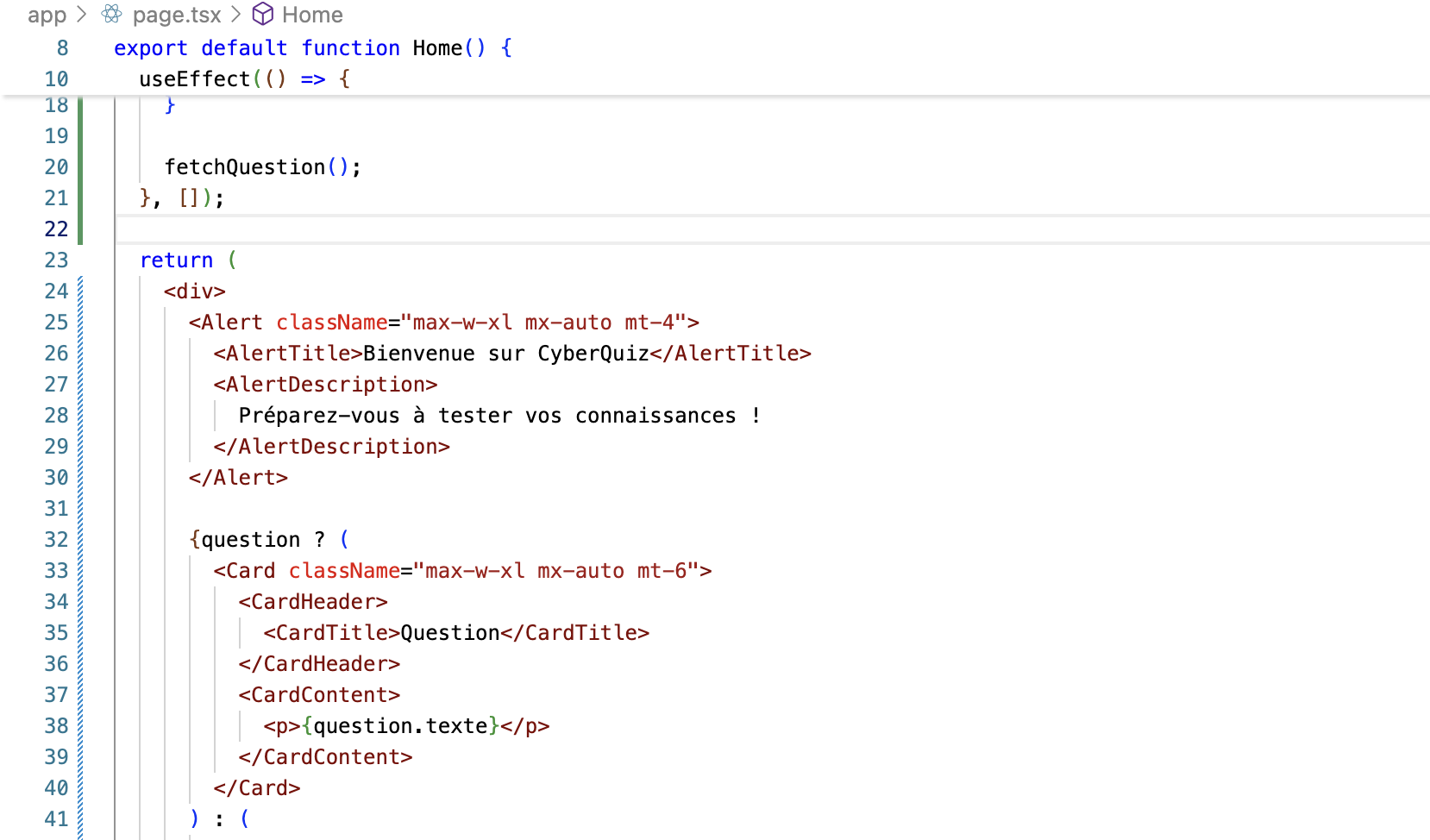Click the CardTitle text Question
Screen dimensions: 1430x840
pyautogui.click(x=449, y=633)
